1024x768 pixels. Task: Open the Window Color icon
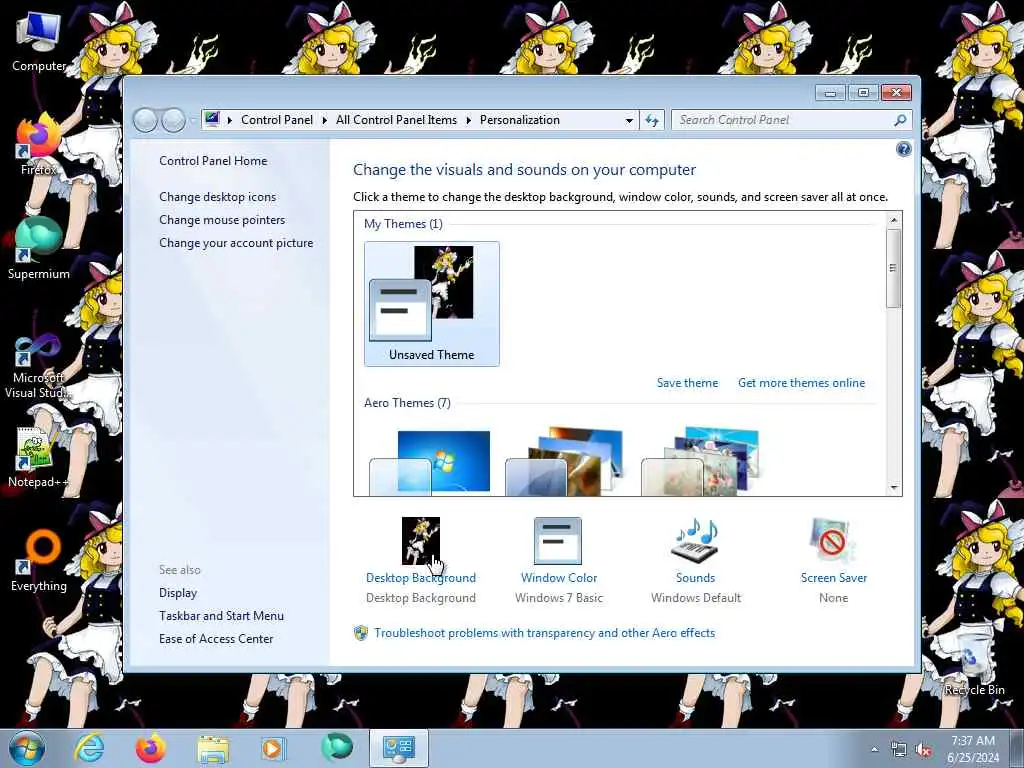point(558,541)
